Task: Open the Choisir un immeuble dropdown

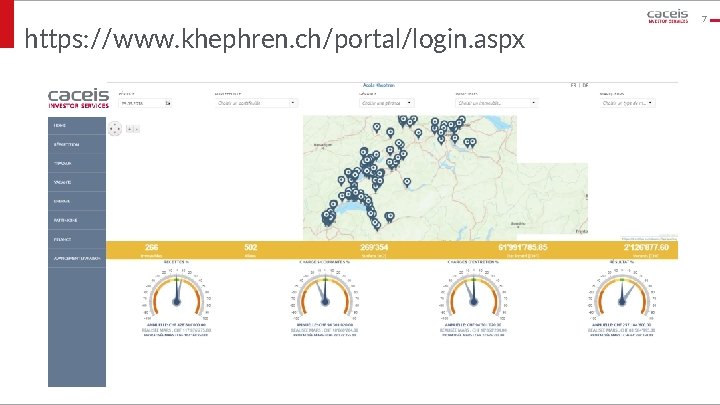Action: pos(497,103)
